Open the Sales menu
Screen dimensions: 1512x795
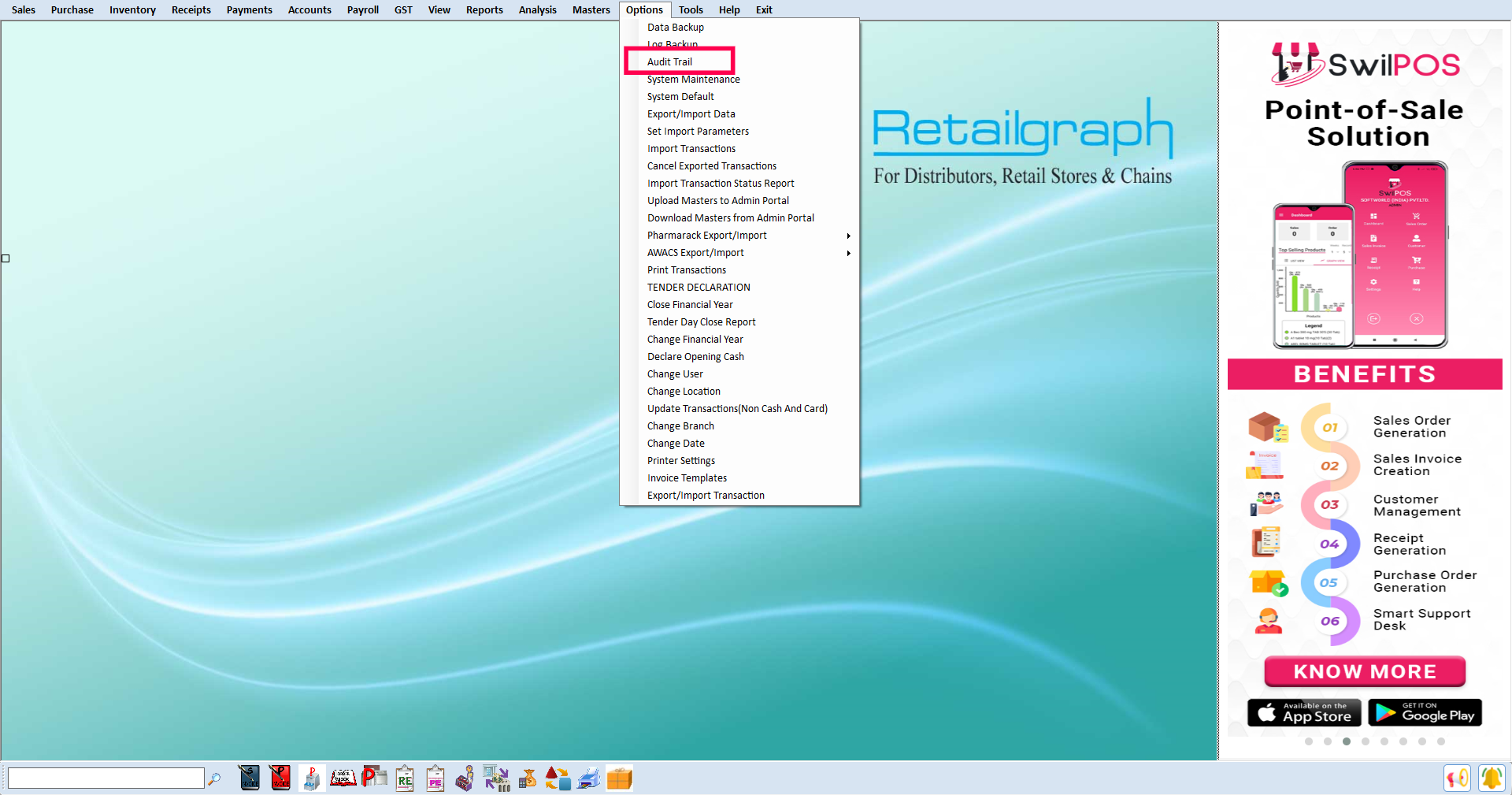24,9
